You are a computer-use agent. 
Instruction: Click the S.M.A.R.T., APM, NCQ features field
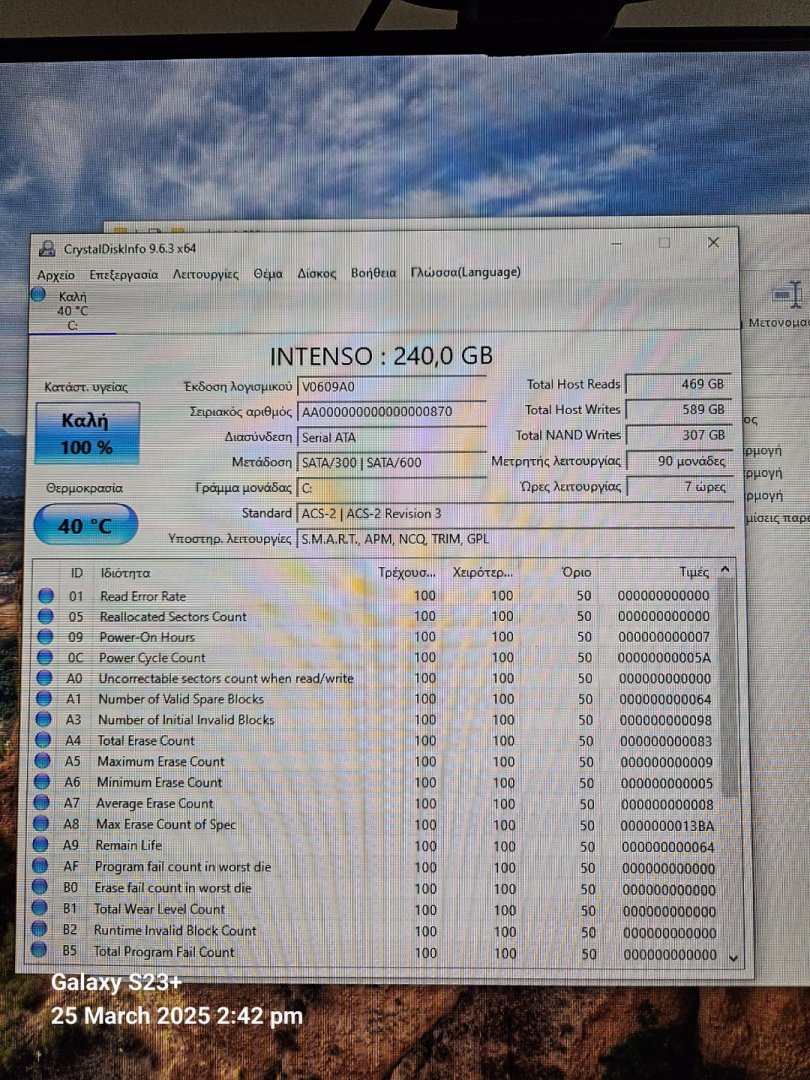(516, 539)
